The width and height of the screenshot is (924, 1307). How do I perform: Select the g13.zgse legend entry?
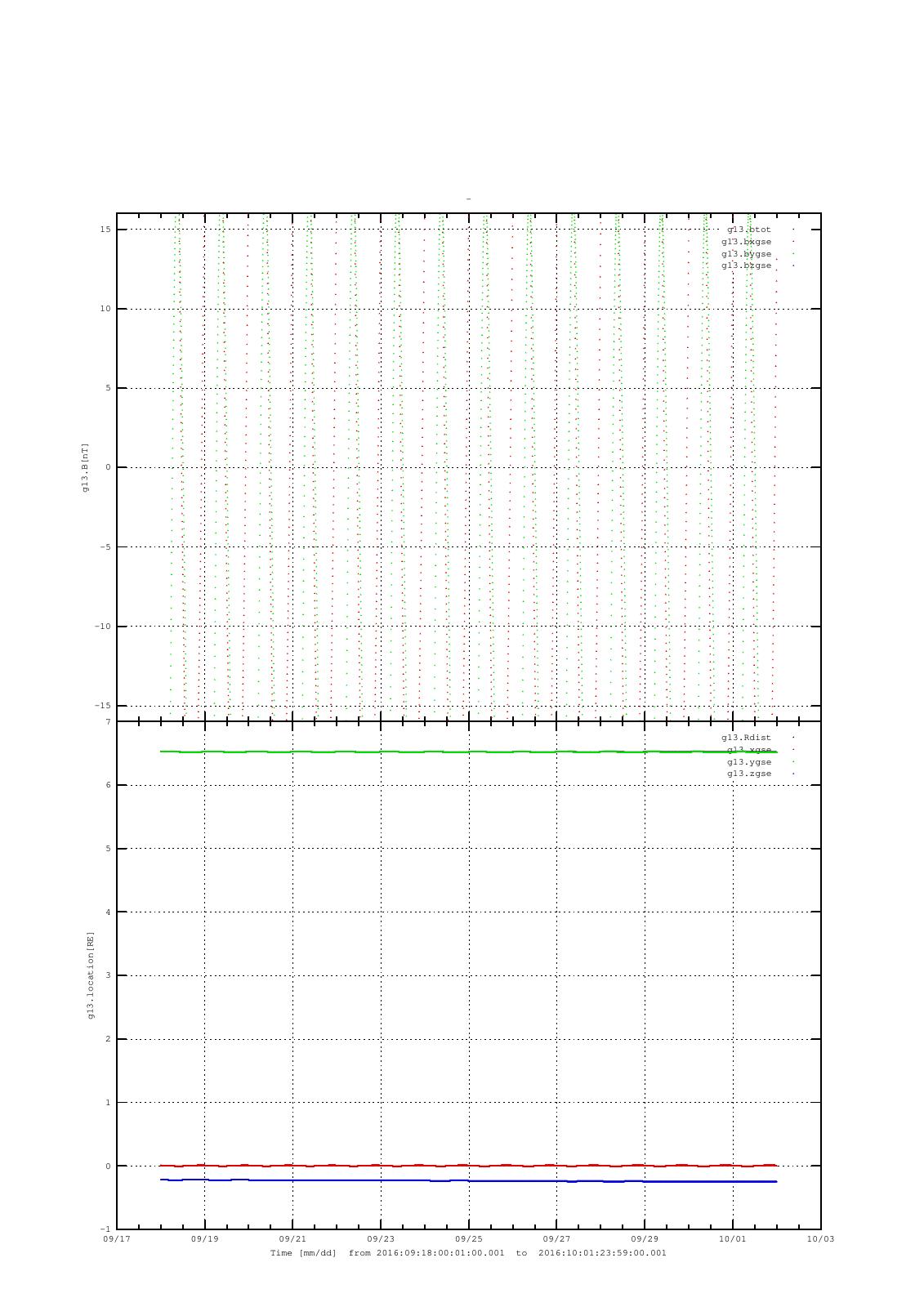pyautogui.click(x=749, y=774)
